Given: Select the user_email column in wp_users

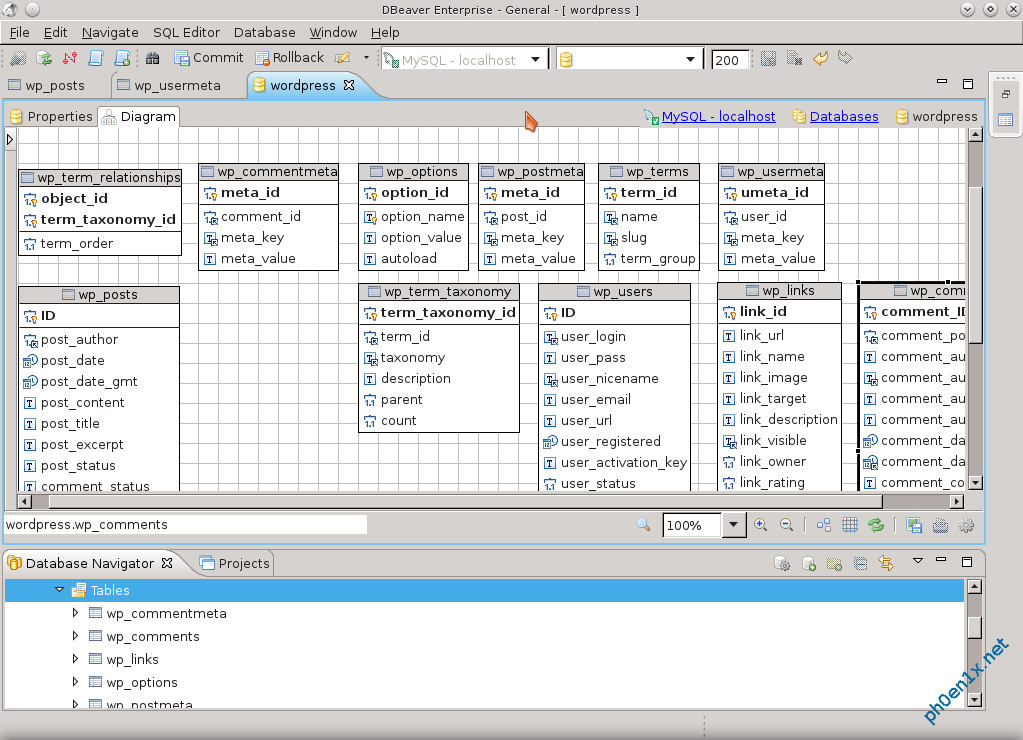Looking at the screenshot, I should 596,399.
